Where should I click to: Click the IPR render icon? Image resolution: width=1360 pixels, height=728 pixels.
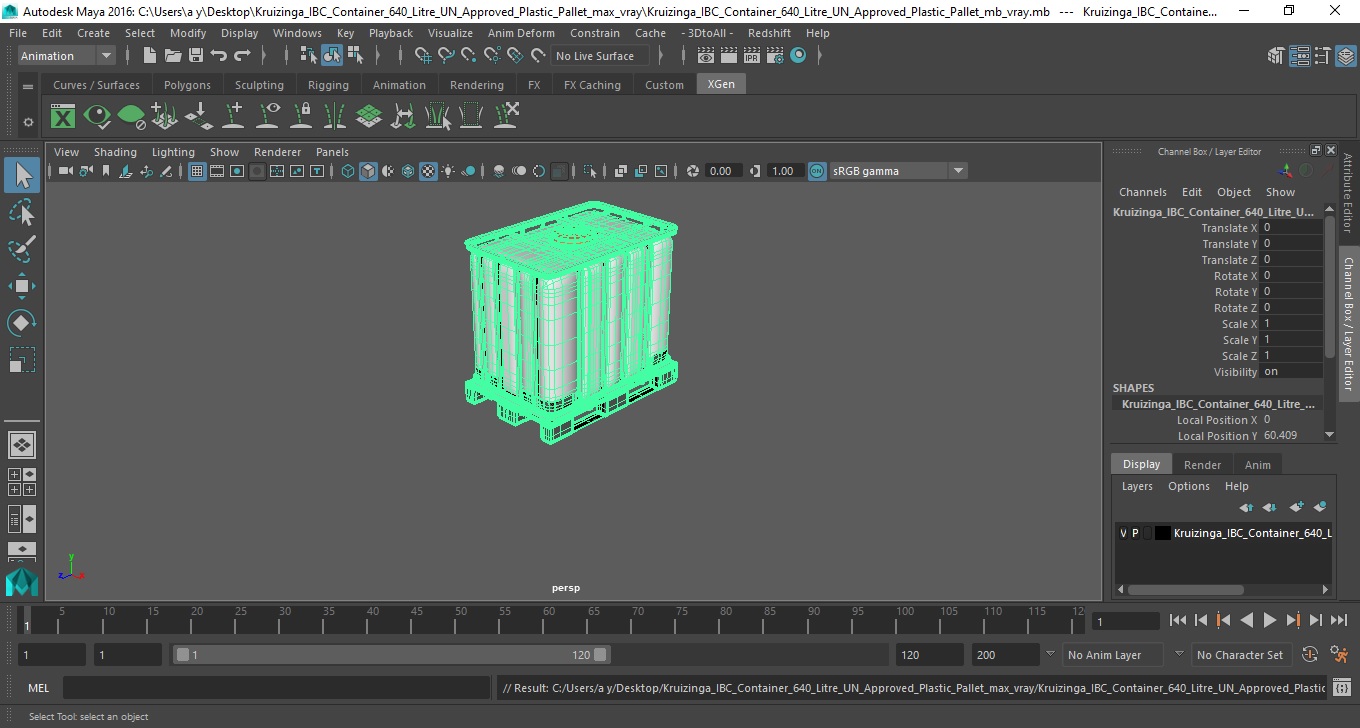(x=752, y=56)
